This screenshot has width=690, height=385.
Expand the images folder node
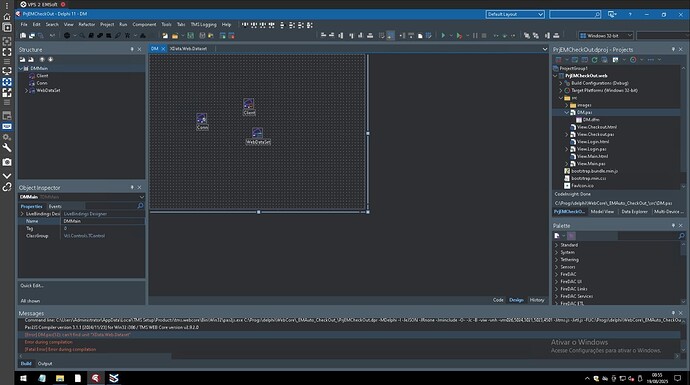pos(567,105)
